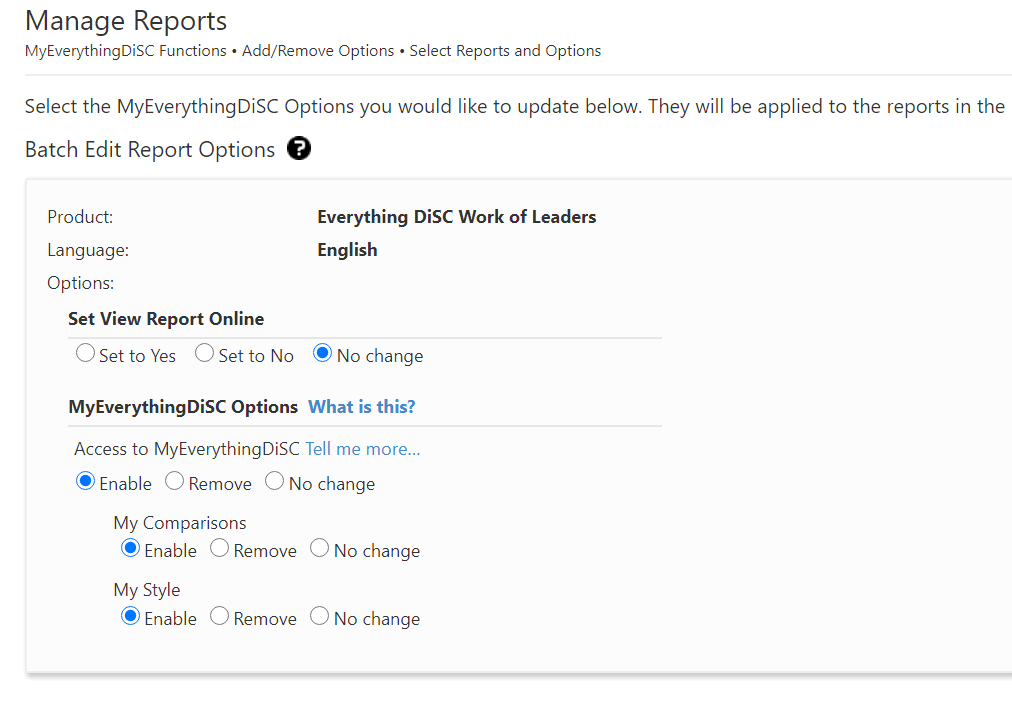
Task: Click Batch Edit Report Options heading
Action: [150, 150]
